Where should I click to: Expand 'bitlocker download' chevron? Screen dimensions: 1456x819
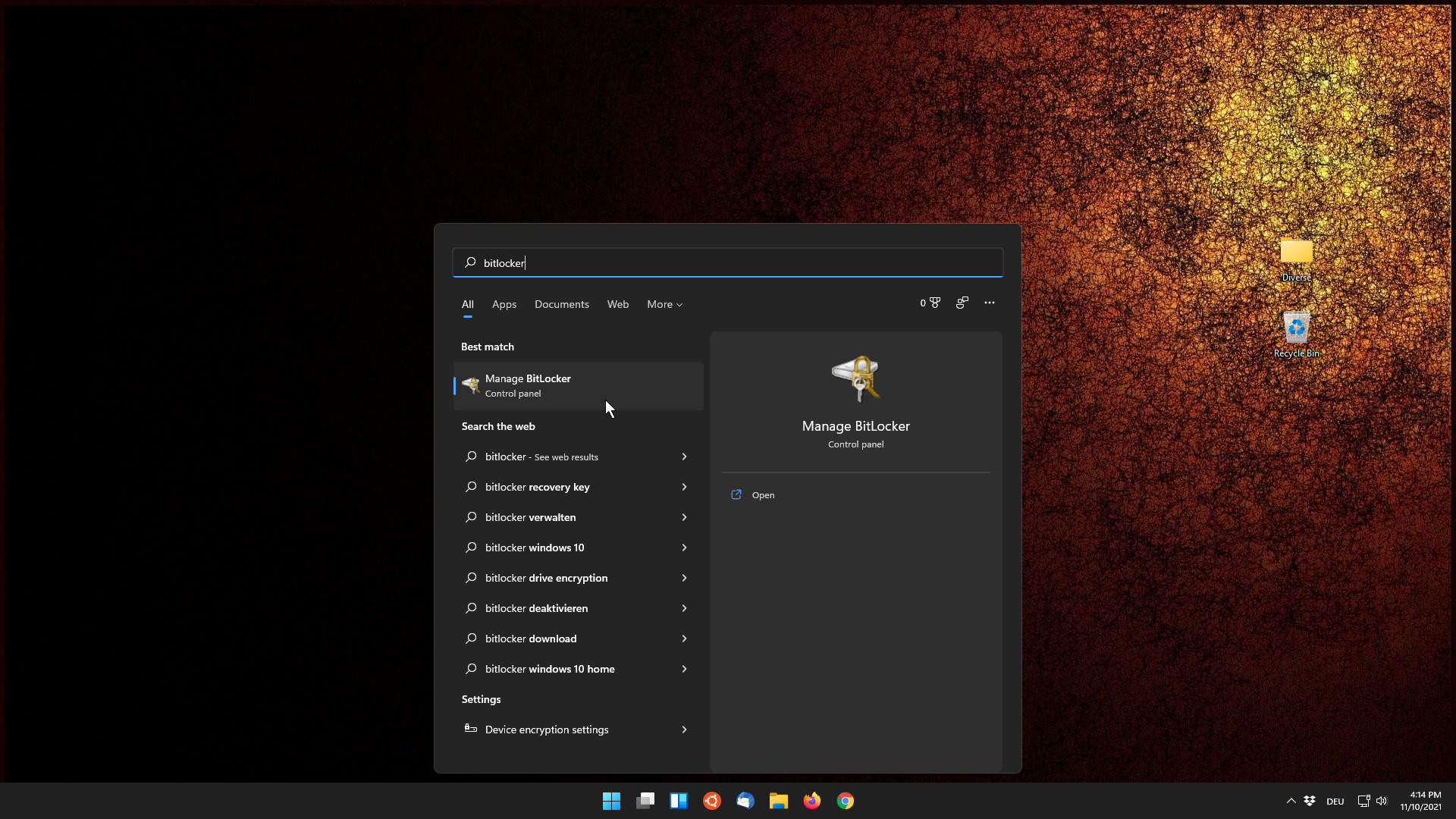tap(684, 639)
